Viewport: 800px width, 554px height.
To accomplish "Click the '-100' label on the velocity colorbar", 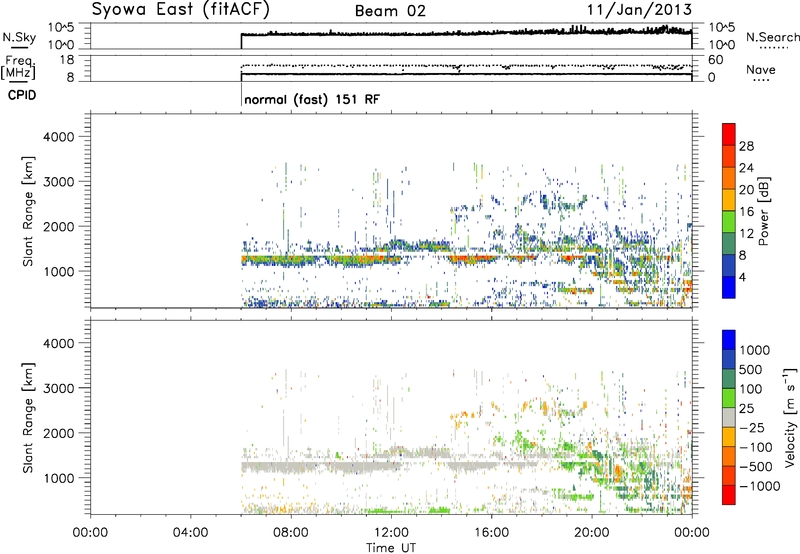I will click(x=756, y=447).
